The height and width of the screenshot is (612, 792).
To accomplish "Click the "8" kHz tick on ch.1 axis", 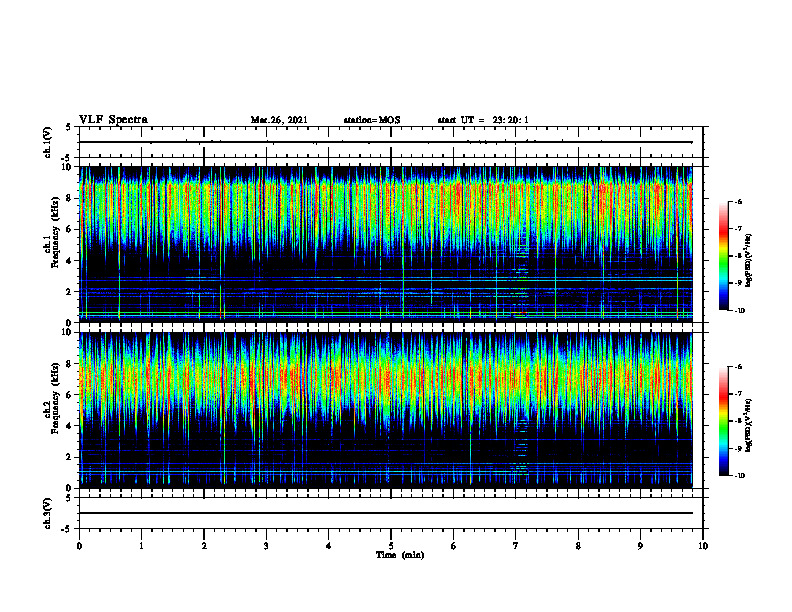I will point(70,198).
